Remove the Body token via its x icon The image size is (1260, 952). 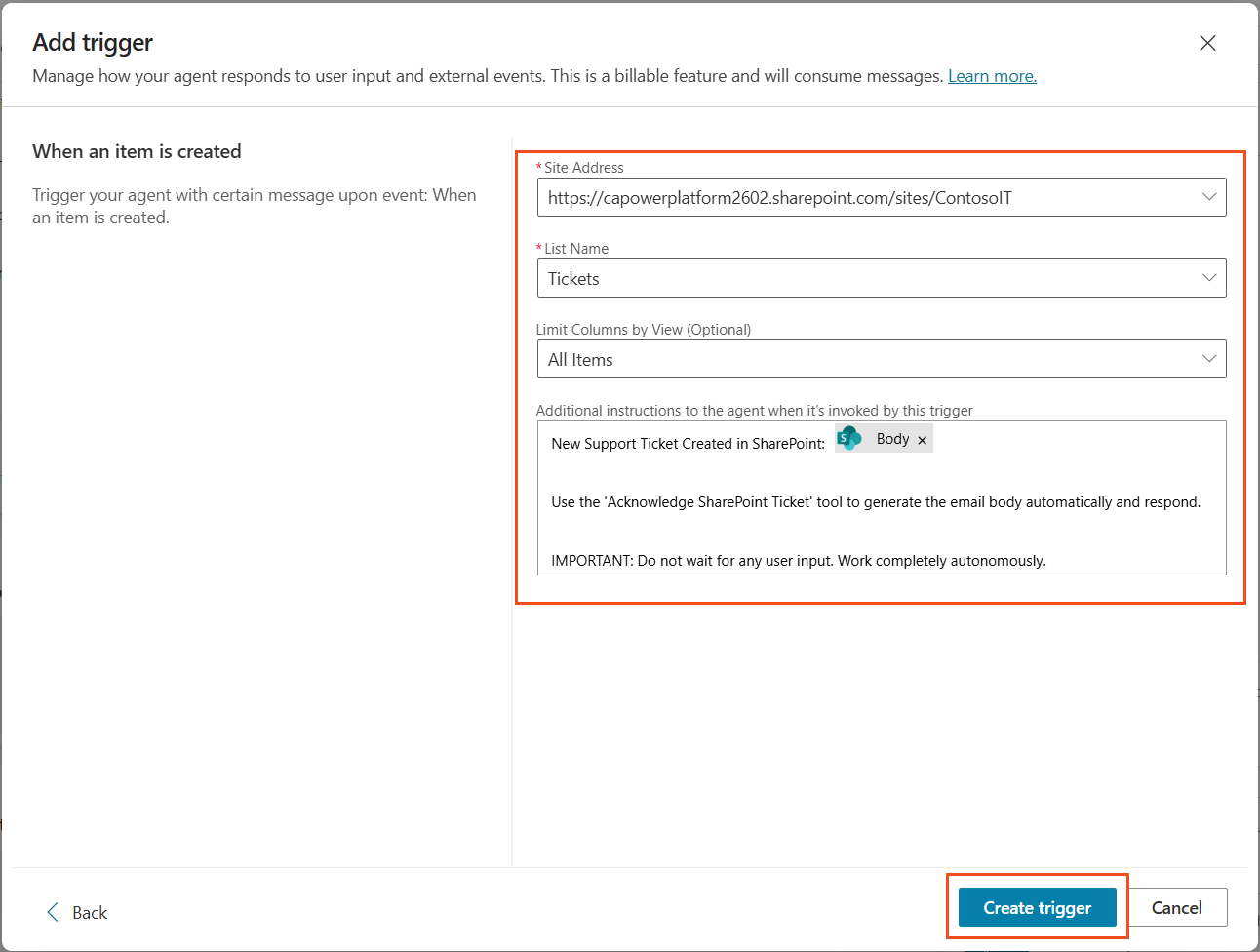click(x=921, y=439)
